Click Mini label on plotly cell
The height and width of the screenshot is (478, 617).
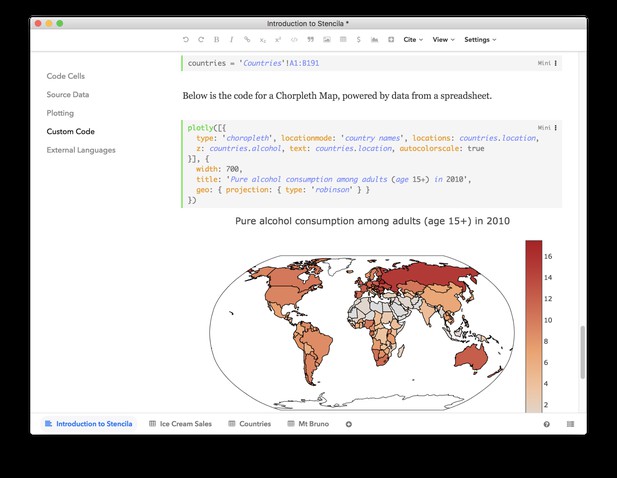pos(544,127)
